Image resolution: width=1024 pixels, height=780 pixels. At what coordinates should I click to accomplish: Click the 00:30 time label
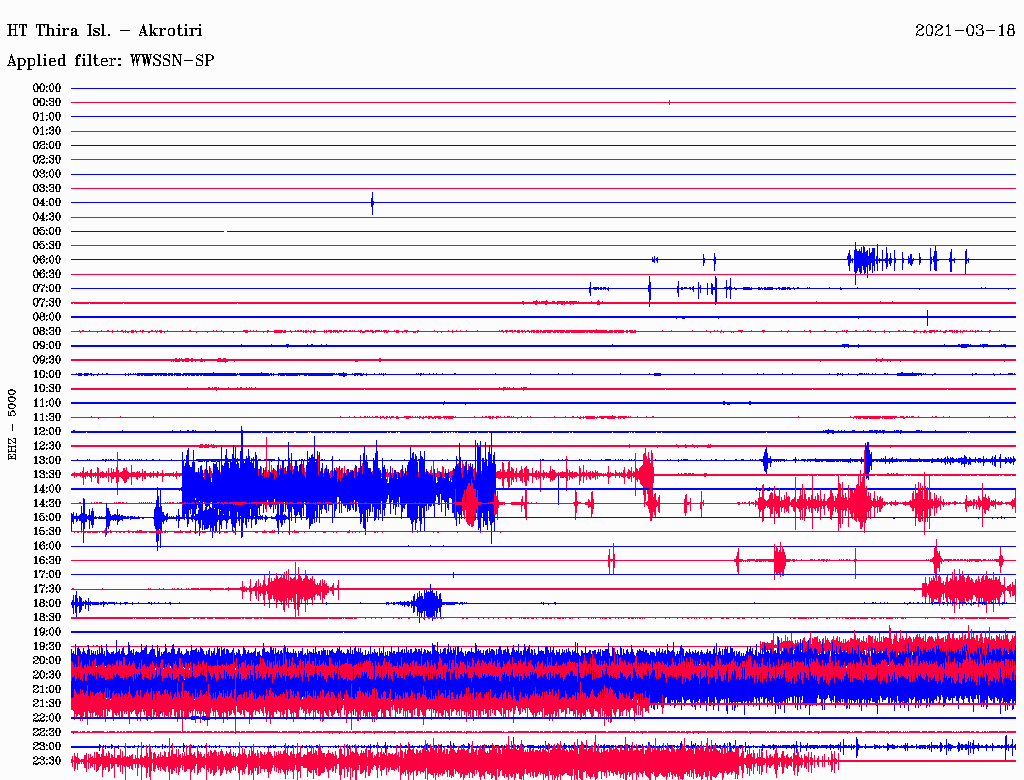coord(47,103)
